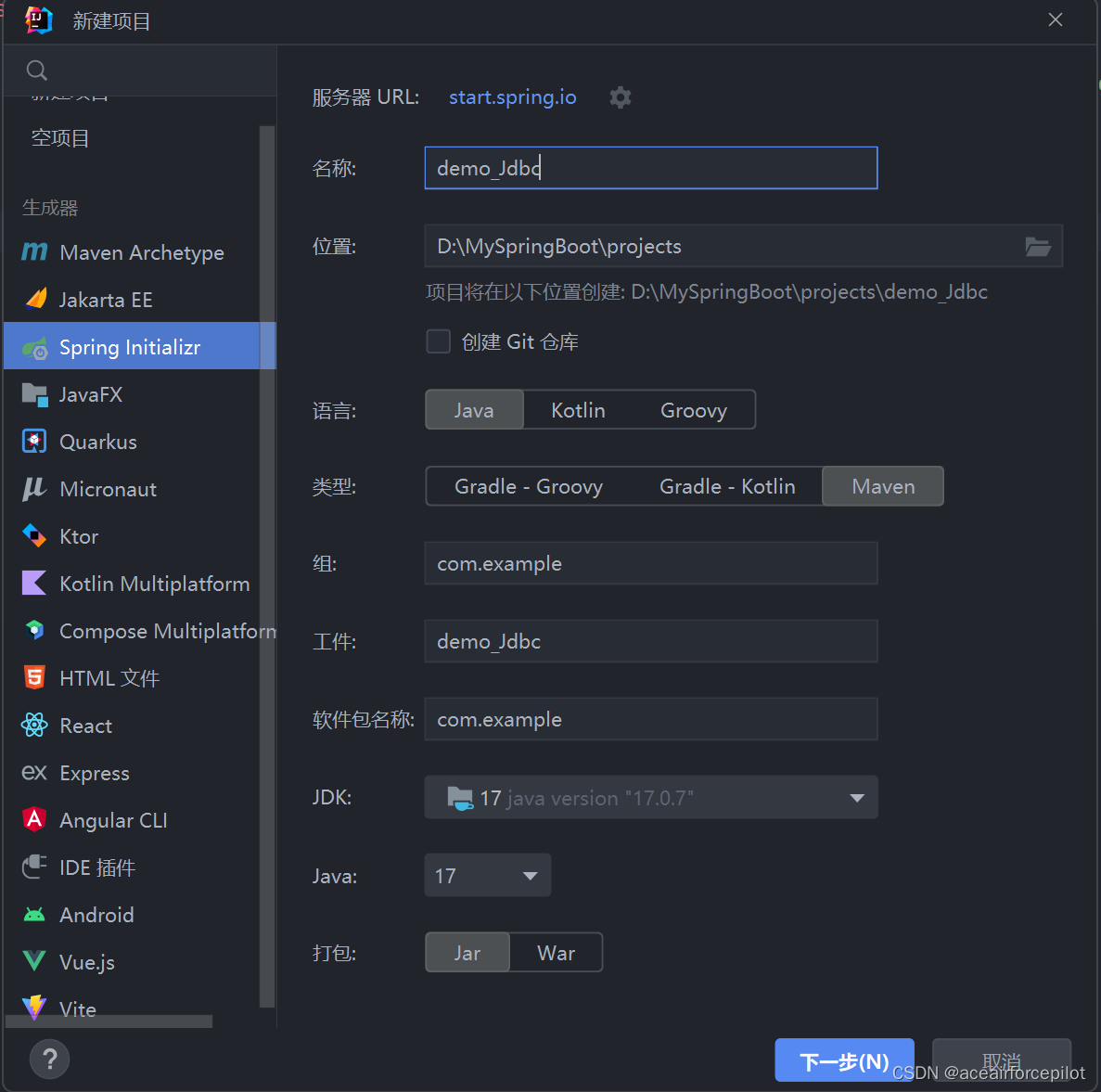Choose Maven build type
Viewport: 1101px width, 1092px height.
tap(883, 487)
